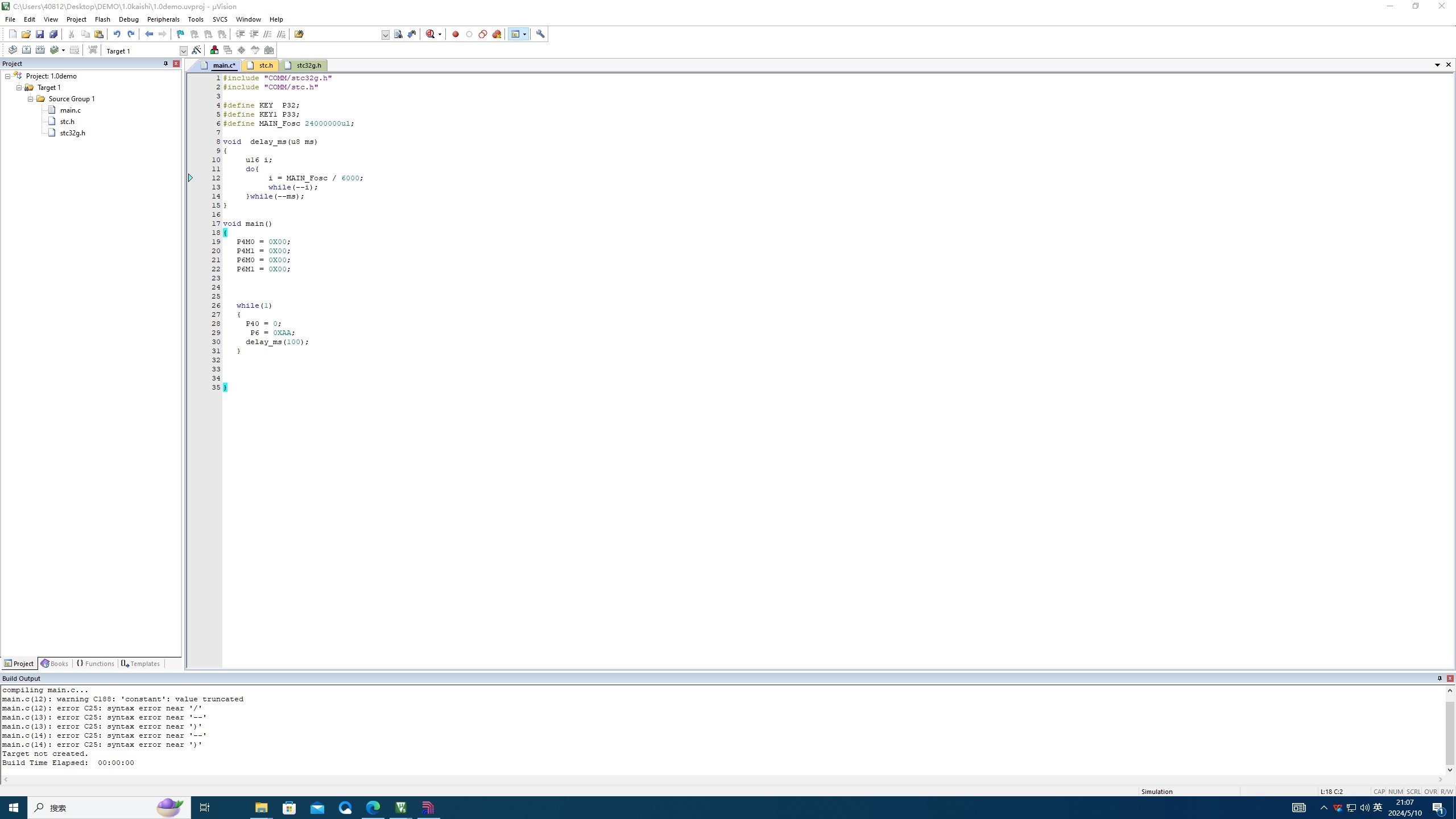Open Manage Run-Time Environment icon
This screenshot has height=819, width=1456.
tap(242, 50)
